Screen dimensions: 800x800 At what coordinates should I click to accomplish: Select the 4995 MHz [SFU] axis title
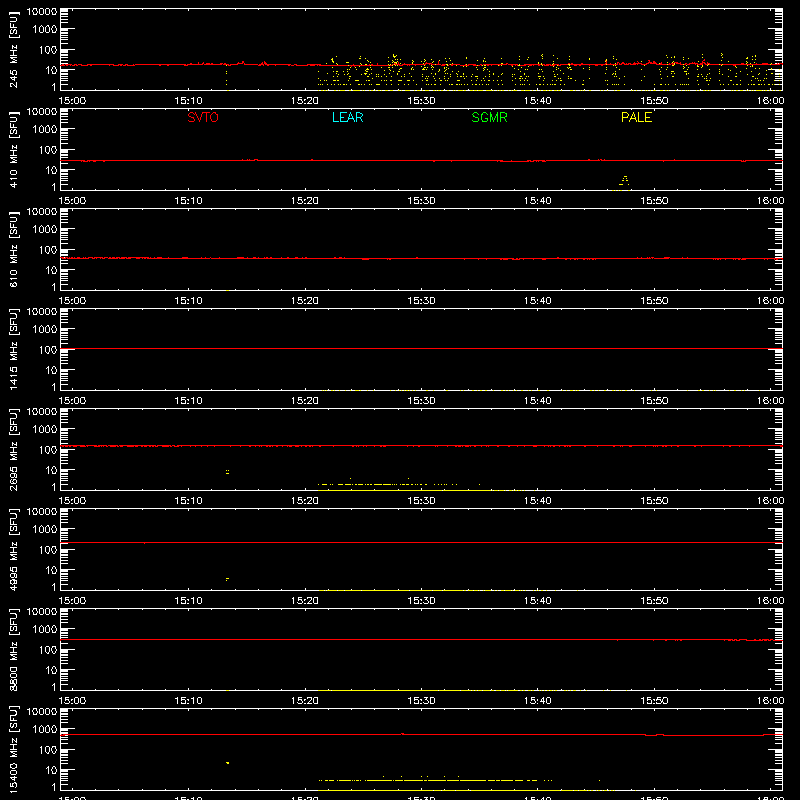[x=13, y=550]
